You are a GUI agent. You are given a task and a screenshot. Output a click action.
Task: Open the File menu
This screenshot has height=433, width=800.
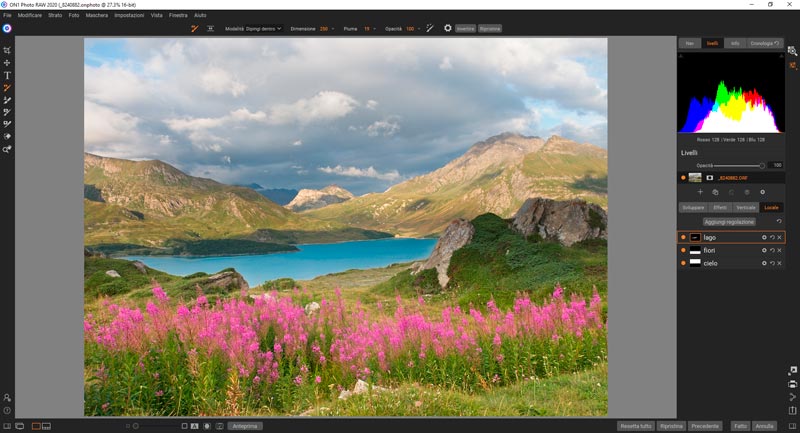(x=7, y=15)
